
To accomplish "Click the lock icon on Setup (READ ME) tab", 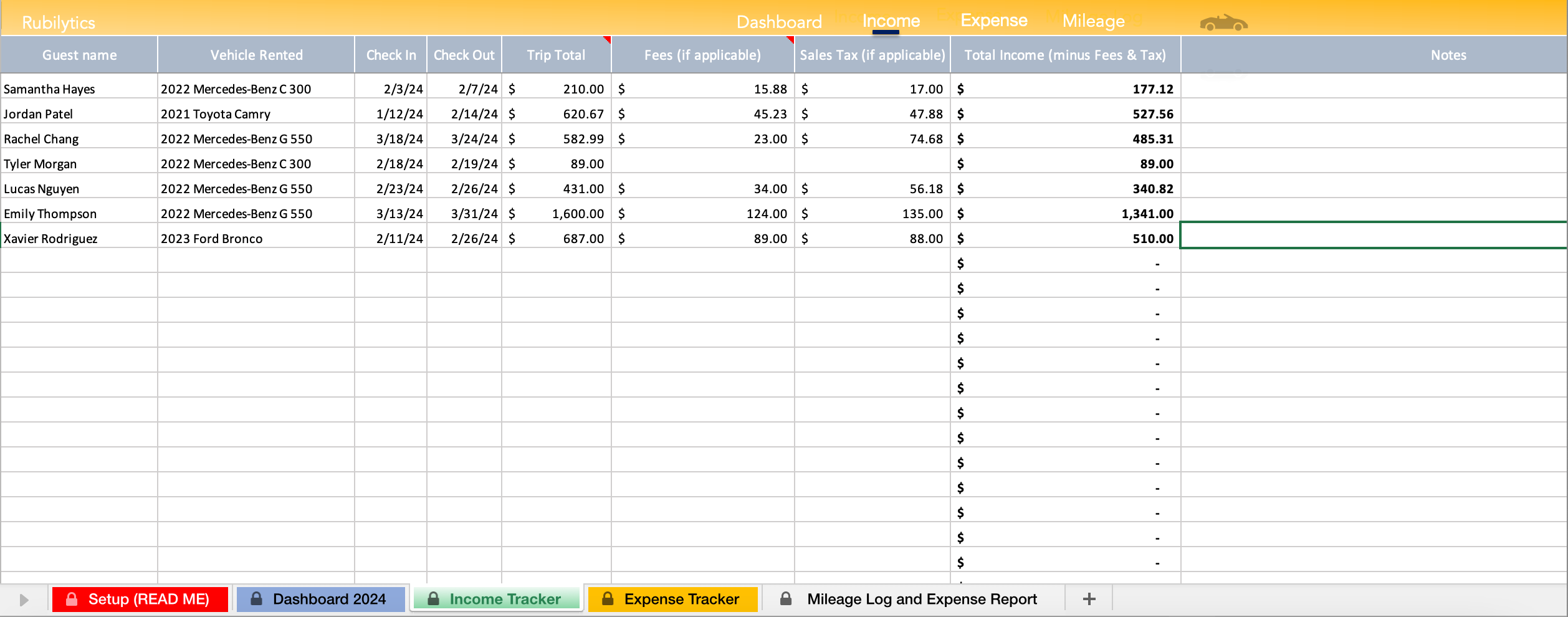I will point(73,599).
